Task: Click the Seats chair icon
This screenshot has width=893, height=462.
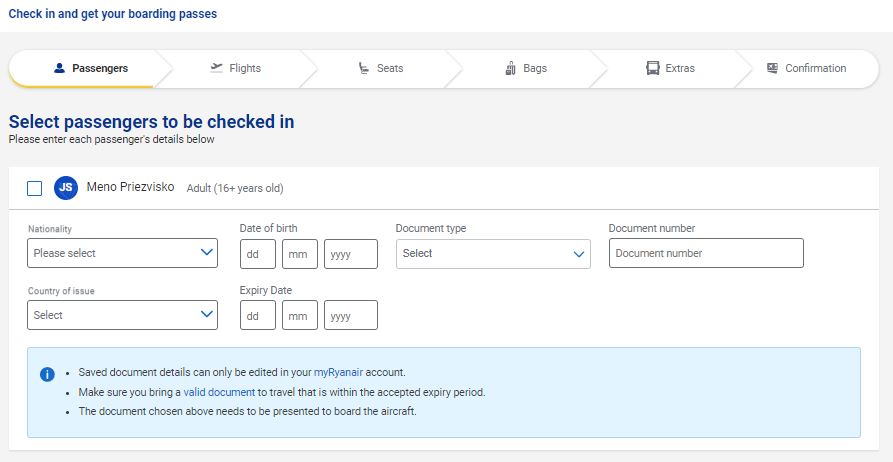Action: point(364,69)
